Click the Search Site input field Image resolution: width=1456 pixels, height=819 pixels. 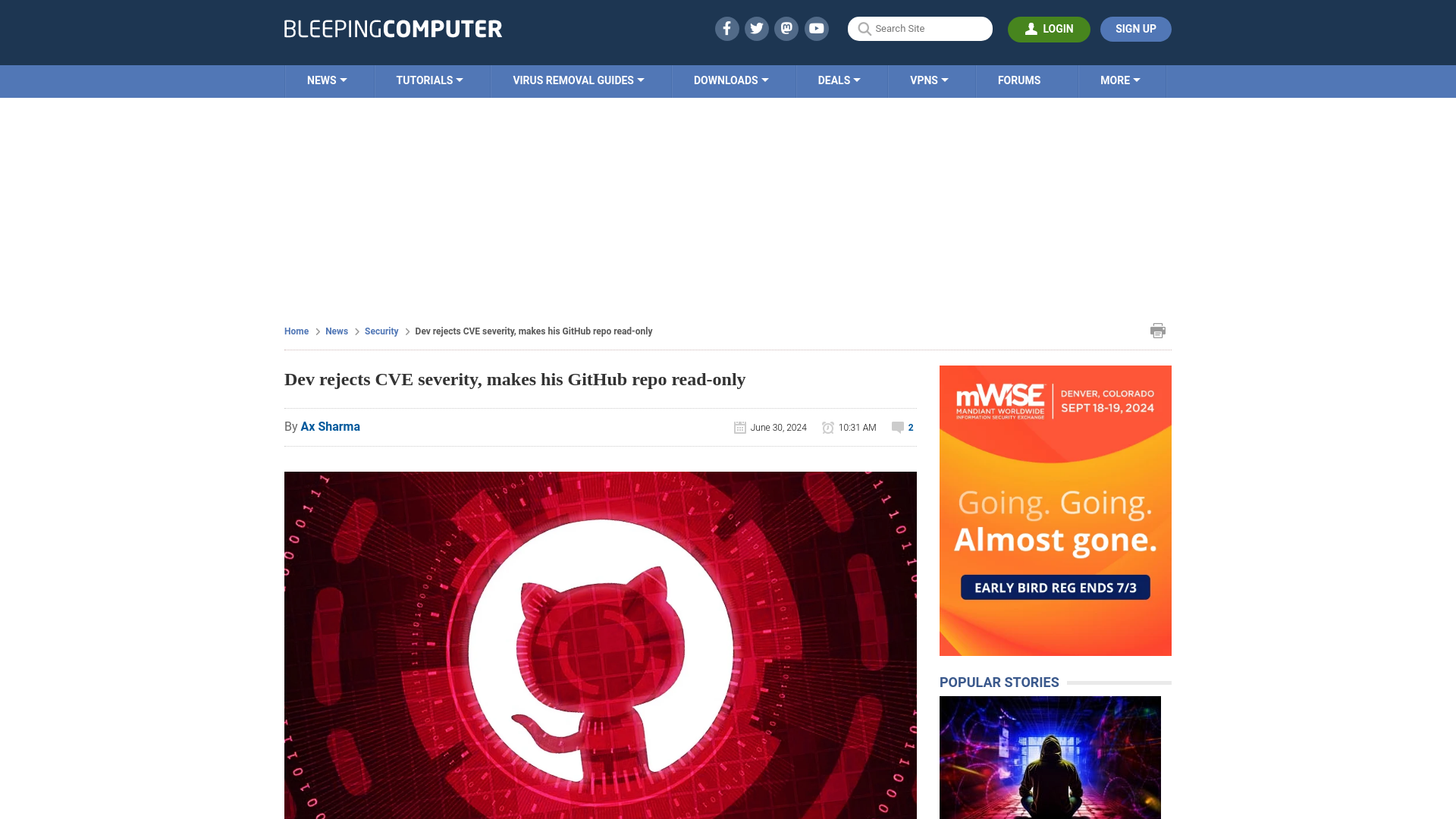[919, 29]
